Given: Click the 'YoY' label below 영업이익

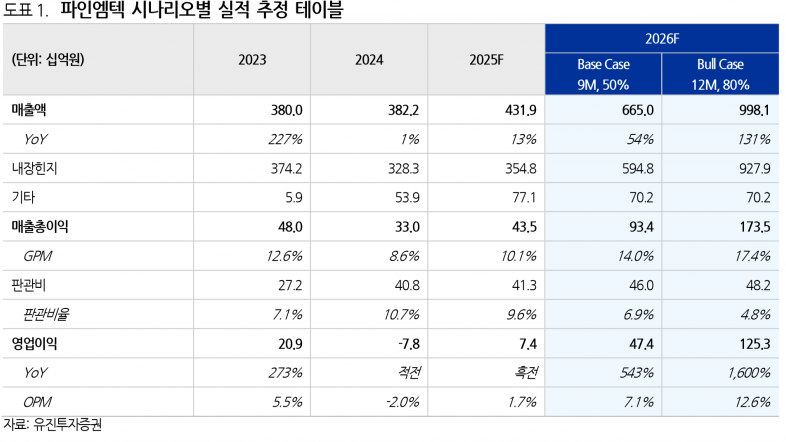Looking at the screenshot, I should pyautogui.click(x=35, y=373).
